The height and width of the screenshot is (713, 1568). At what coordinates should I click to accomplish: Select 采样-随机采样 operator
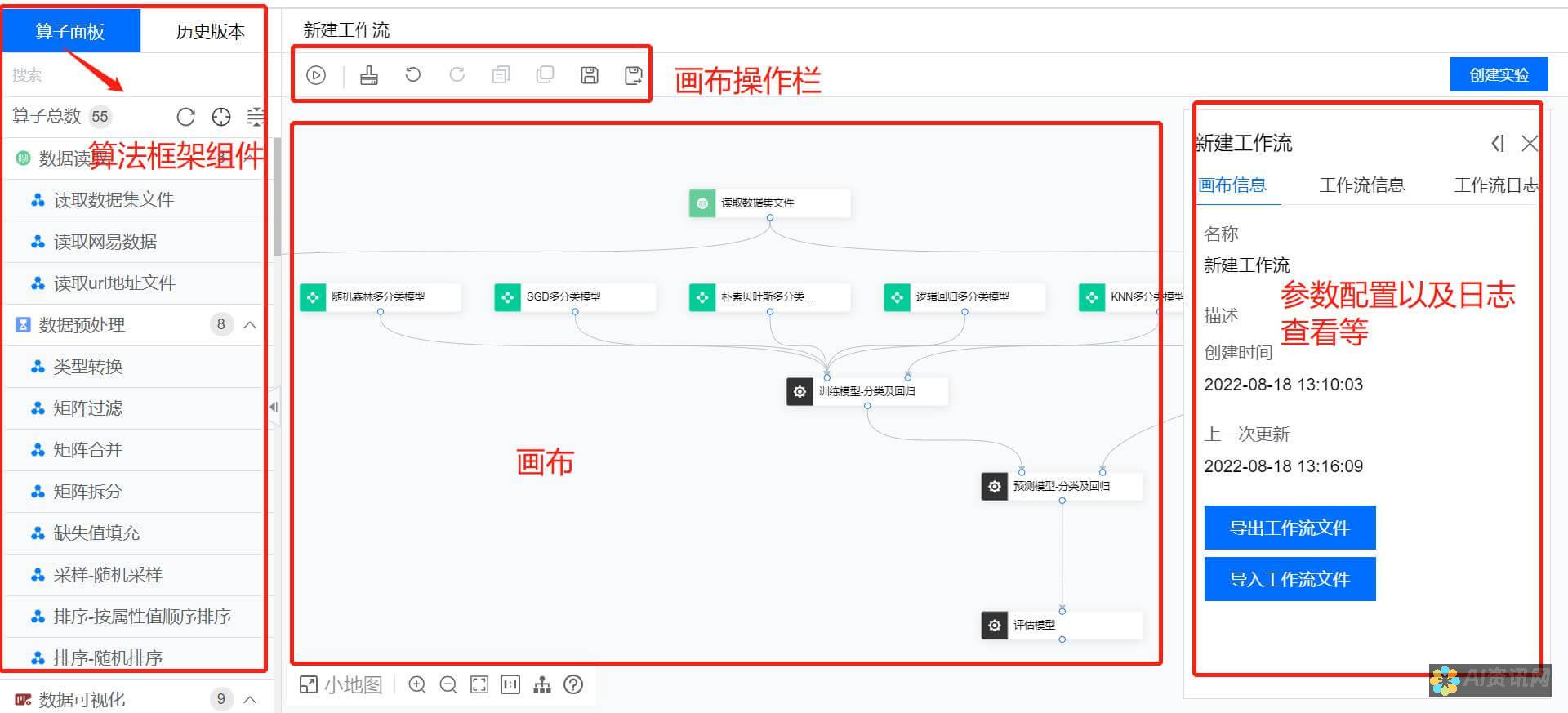point(135,575)
